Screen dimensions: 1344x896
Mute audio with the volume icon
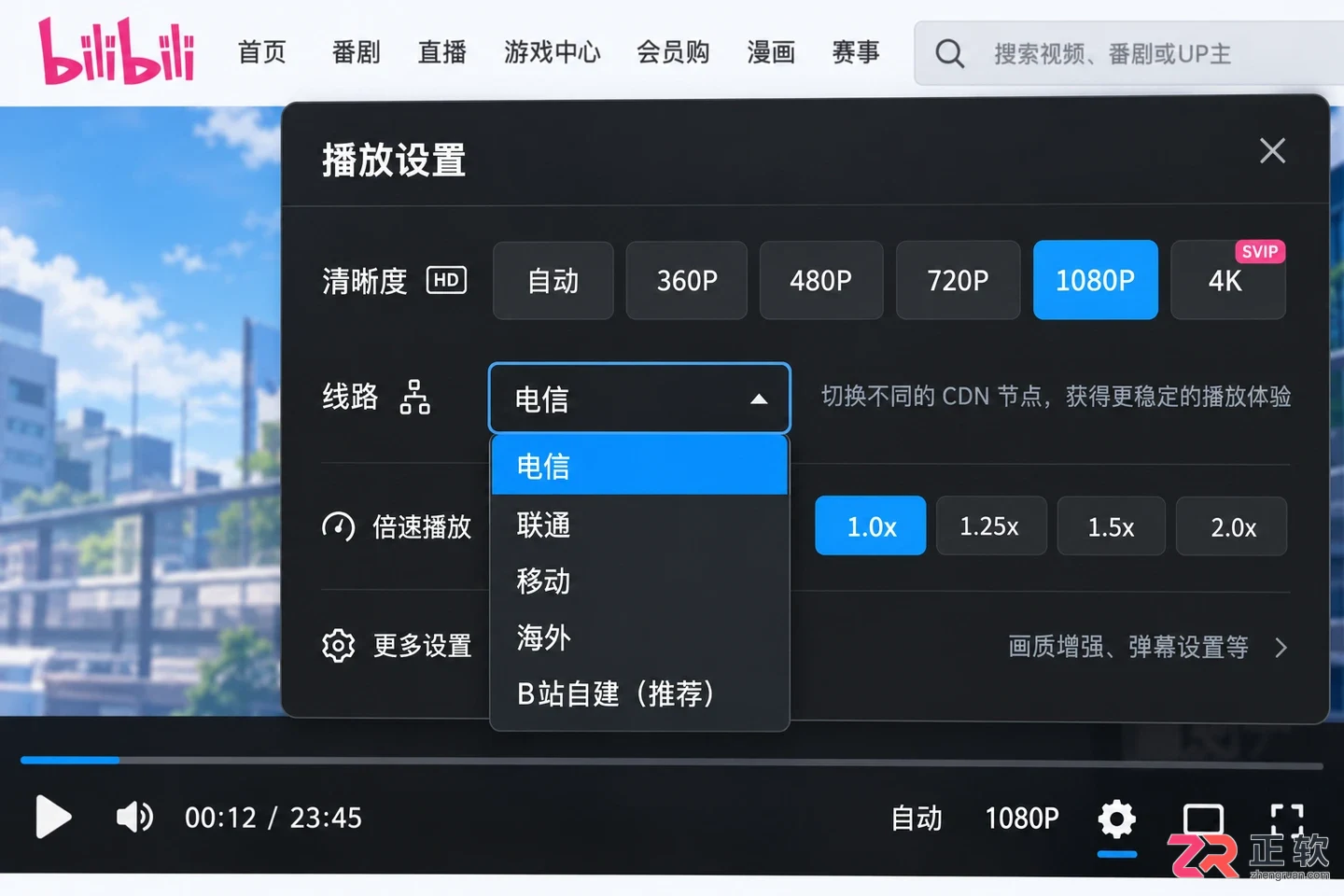[134, 818]
